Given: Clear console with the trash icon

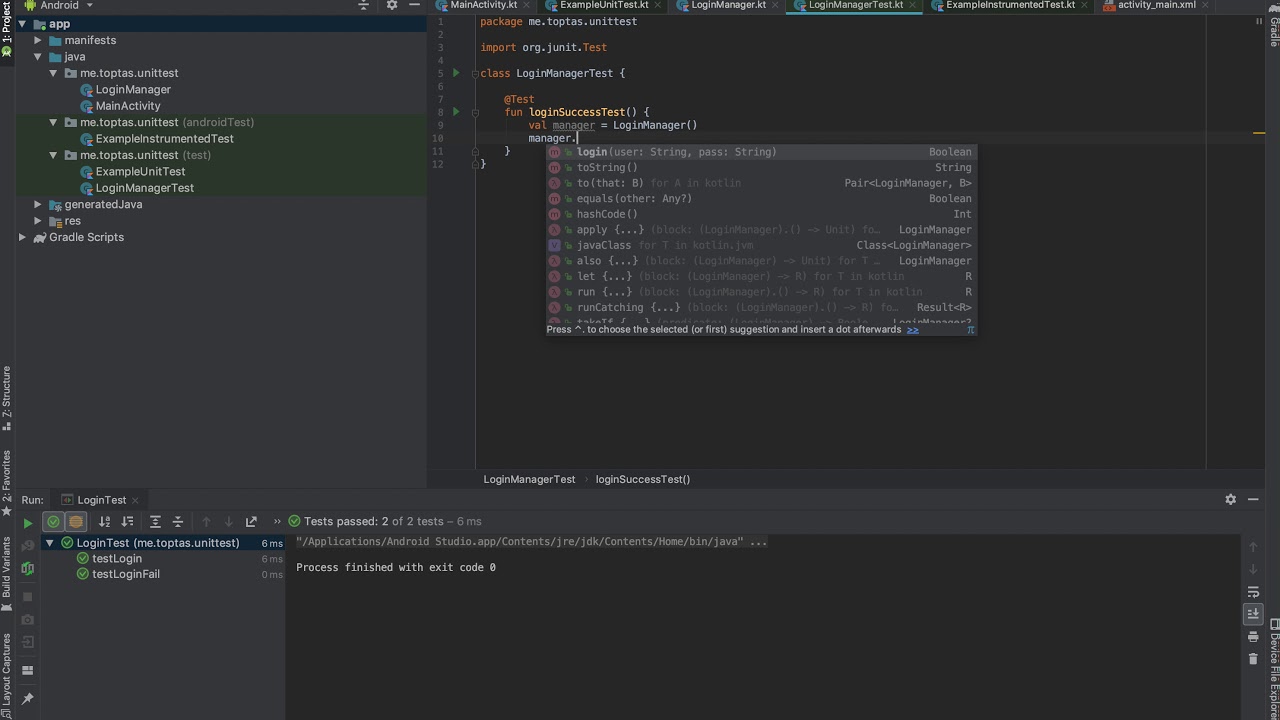Looking at the screenshot, I should click(x=1253, y=659).
